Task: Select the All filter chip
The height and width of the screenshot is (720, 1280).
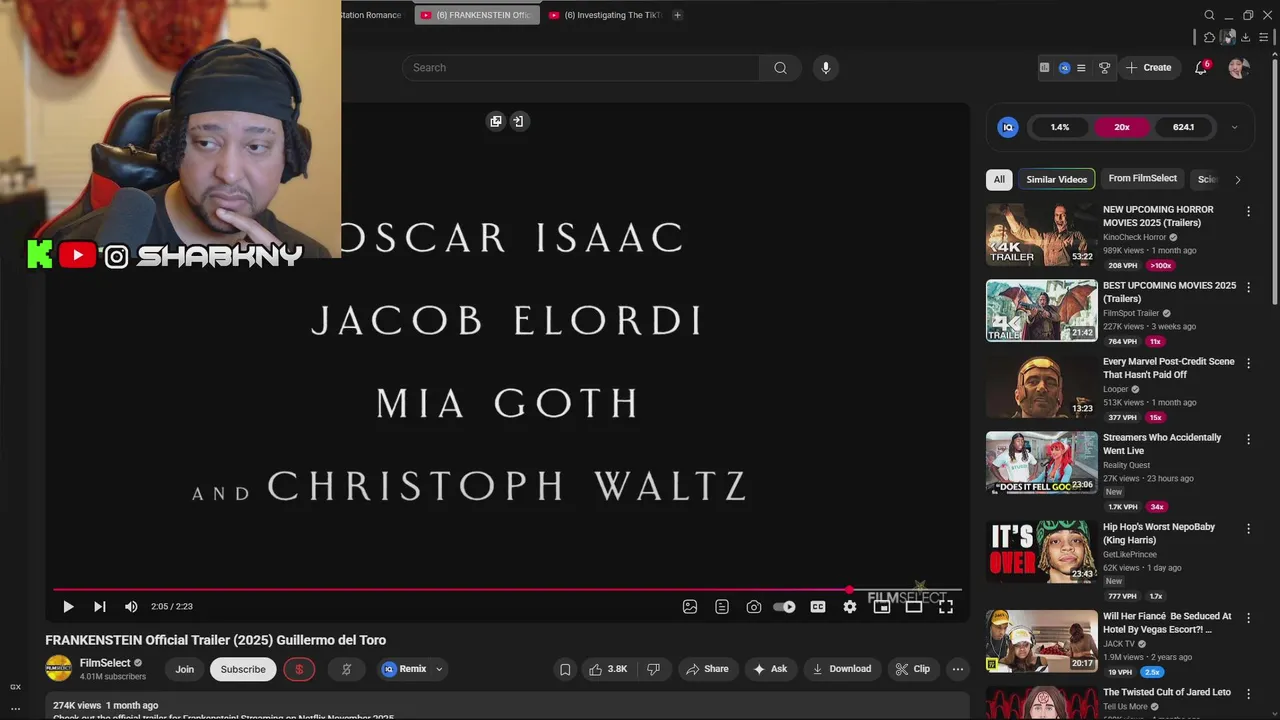Action: [999, 179]
